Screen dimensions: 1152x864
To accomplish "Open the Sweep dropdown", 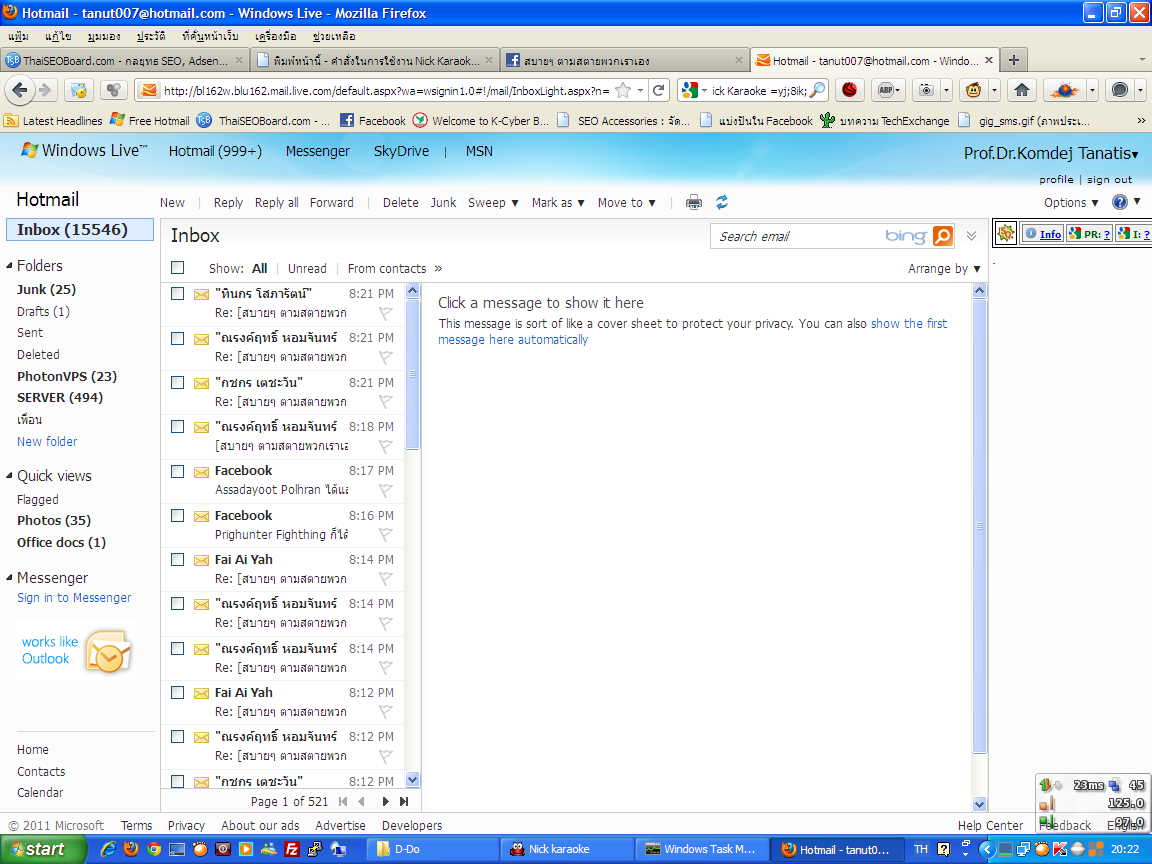I will 493,203.
